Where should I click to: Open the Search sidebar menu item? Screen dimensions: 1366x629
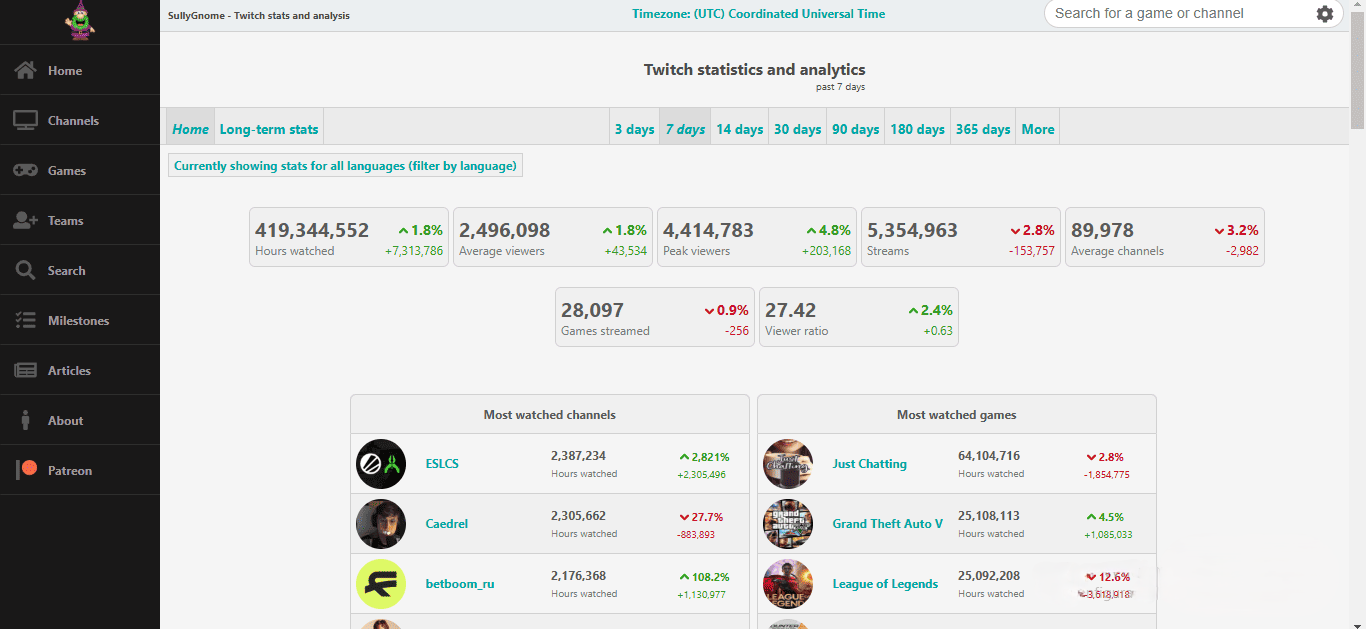pos(80,270)
